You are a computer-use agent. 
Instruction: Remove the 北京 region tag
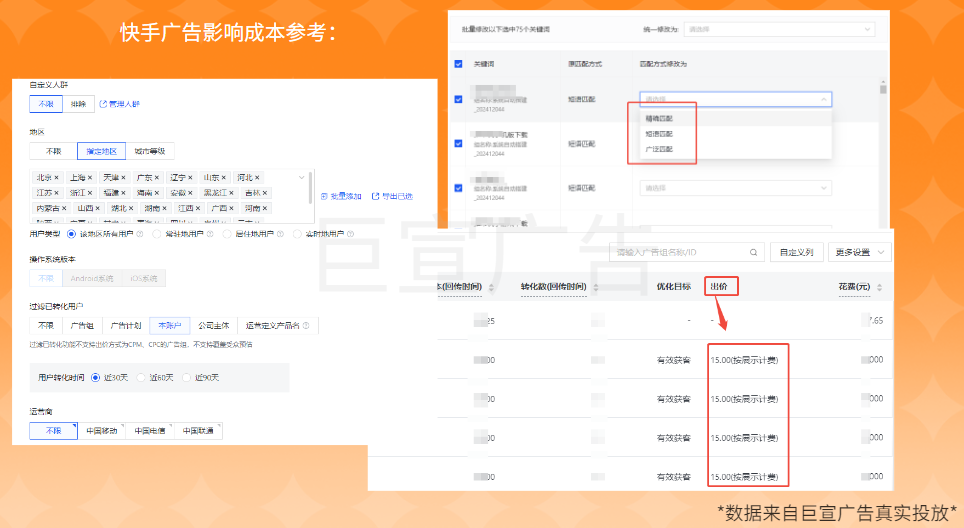coord(57,178)
